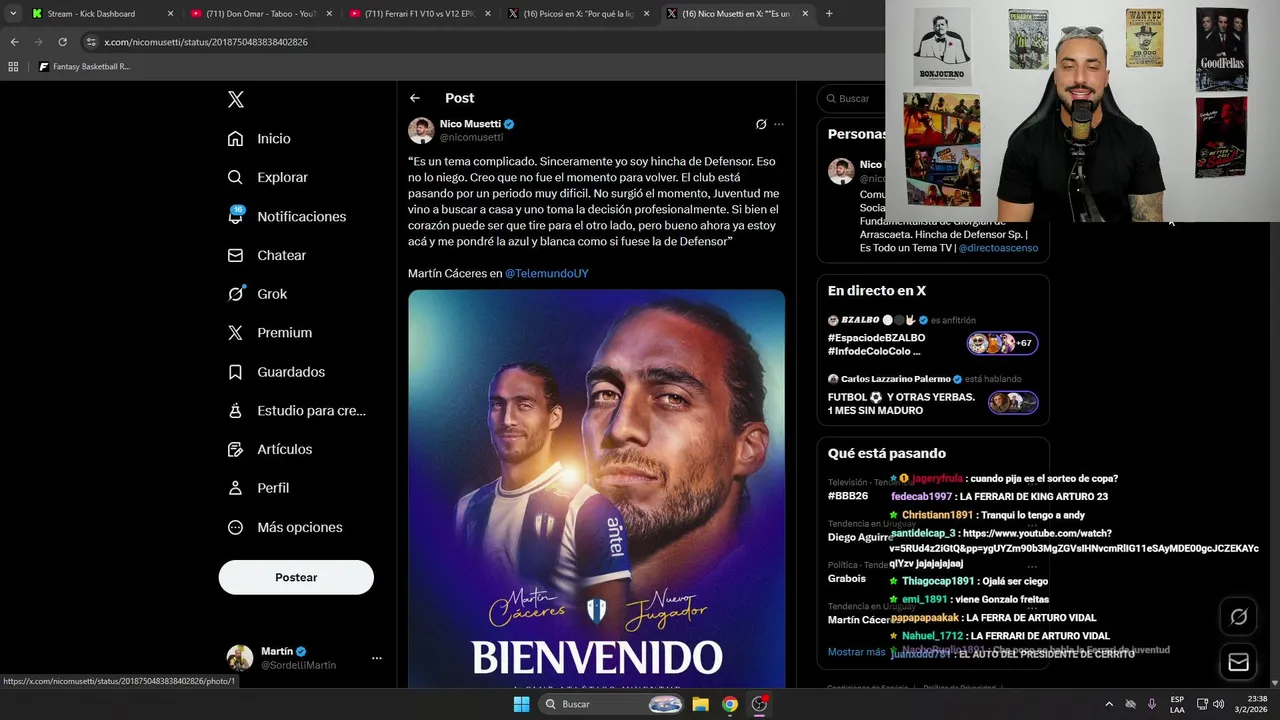
Task: Open the post's three-dot menu
Action: tap(779, 125)
